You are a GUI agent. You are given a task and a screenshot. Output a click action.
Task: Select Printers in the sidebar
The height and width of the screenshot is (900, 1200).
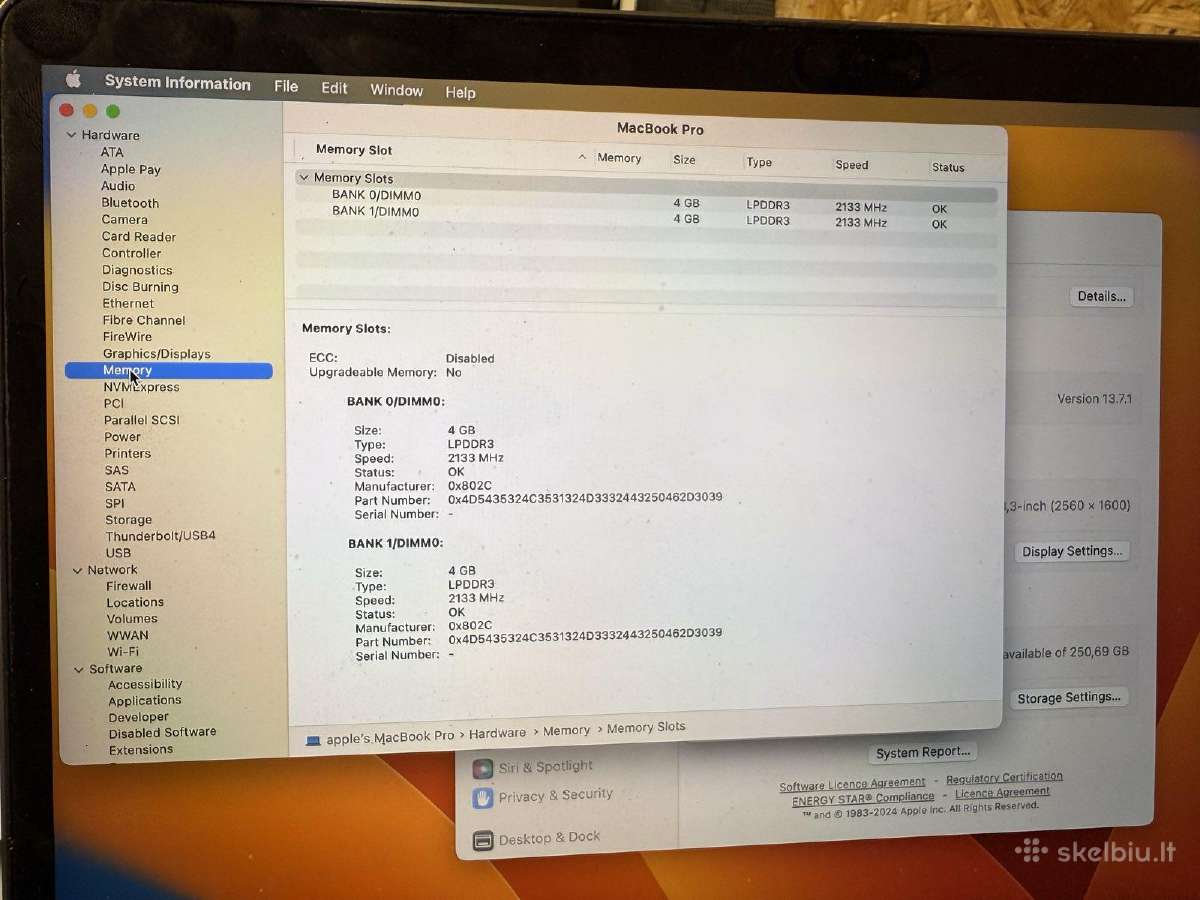click(x=127, y=453)
